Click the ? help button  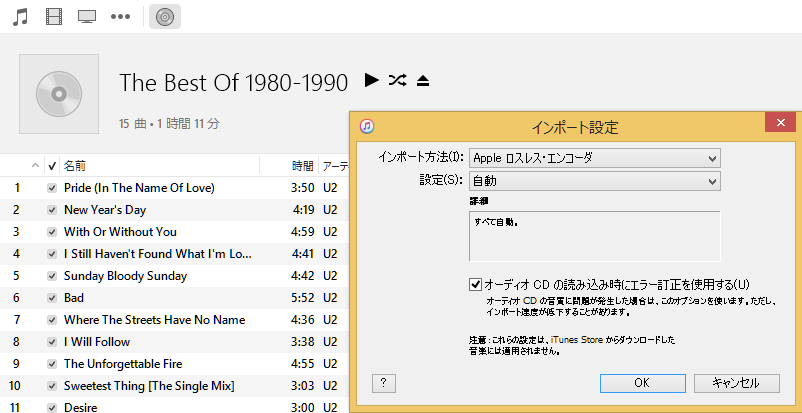pos(384,383)
